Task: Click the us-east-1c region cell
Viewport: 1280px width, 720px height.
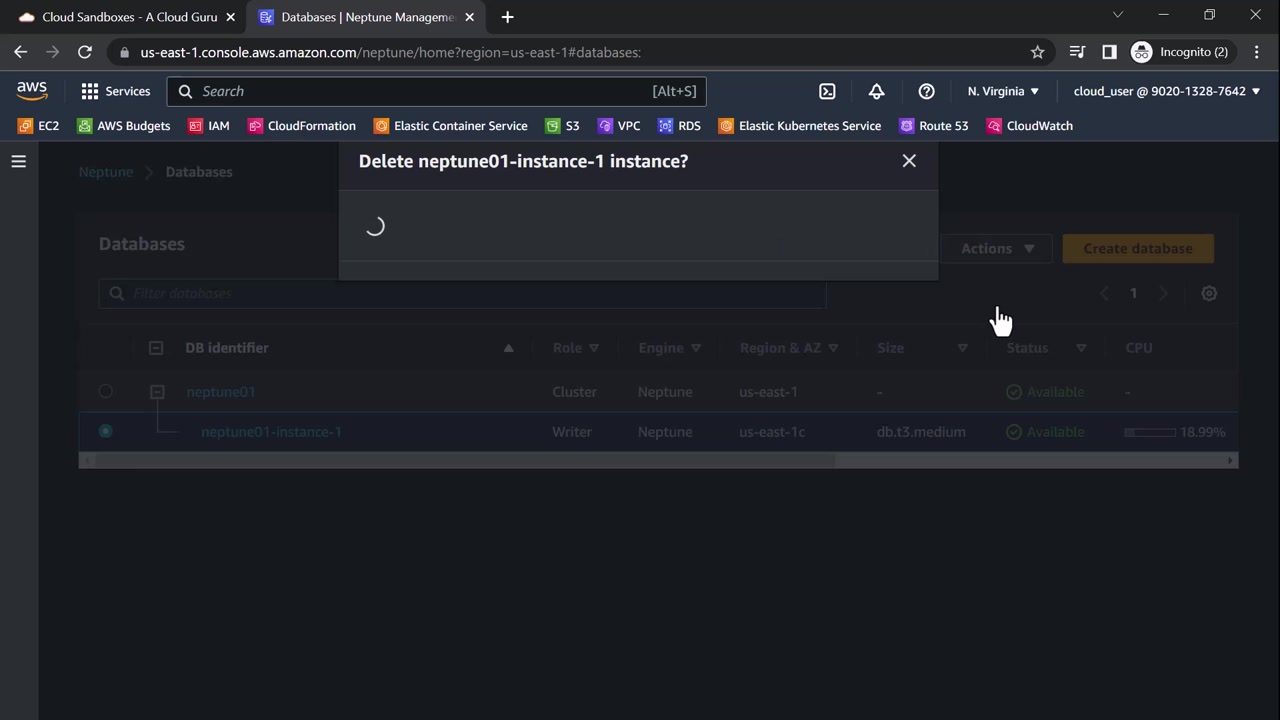Action: (x=772, y=432)
